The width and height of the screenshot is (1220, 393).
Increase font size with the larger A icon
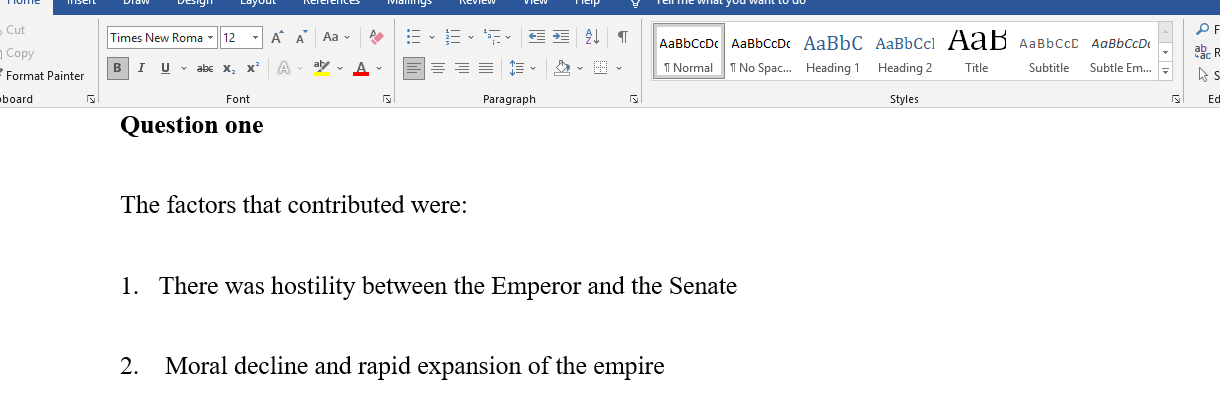coord(277,38)
